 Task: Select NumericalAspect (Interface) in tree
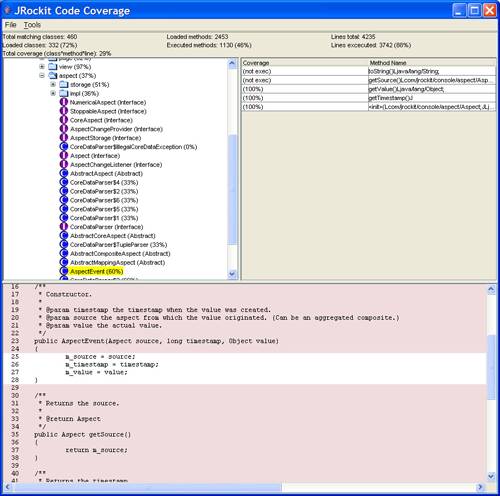[x=108, y=102]
